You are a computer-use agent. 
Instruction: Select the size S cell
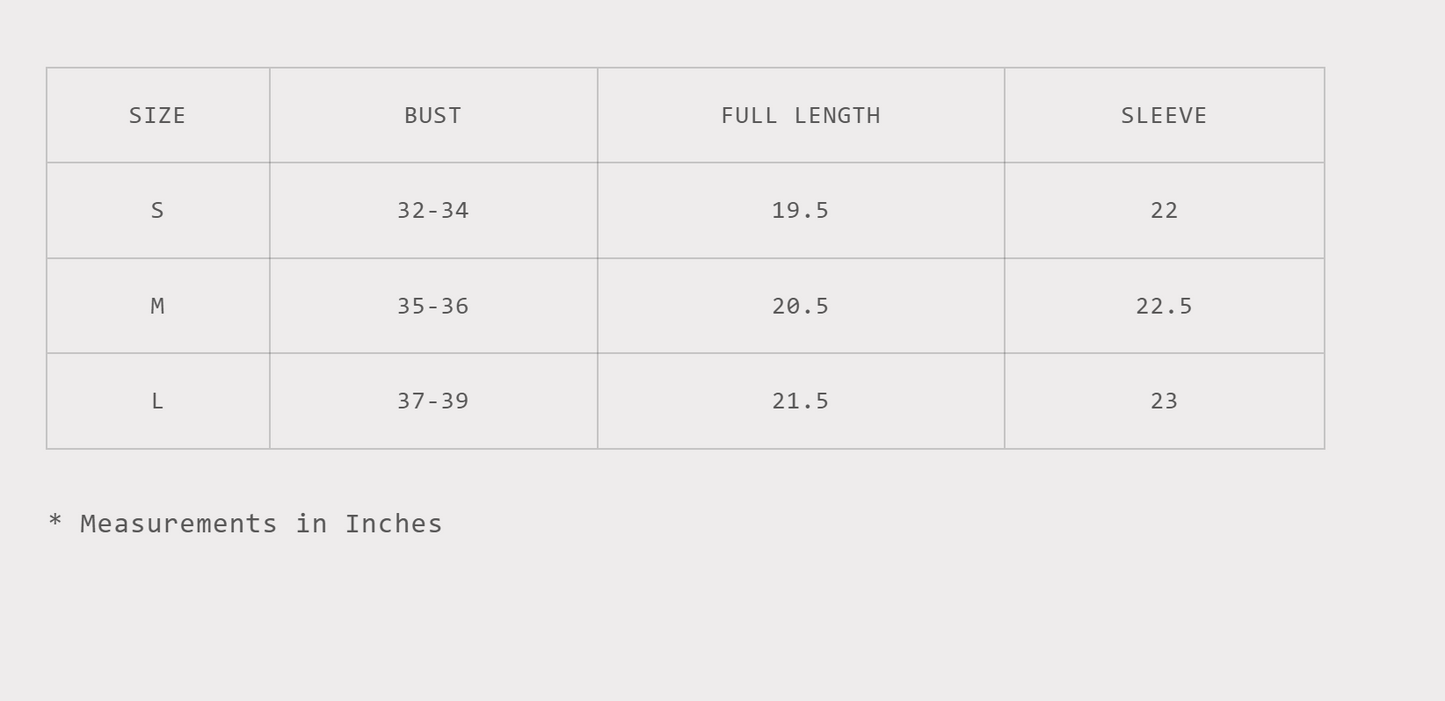point(157,211)
